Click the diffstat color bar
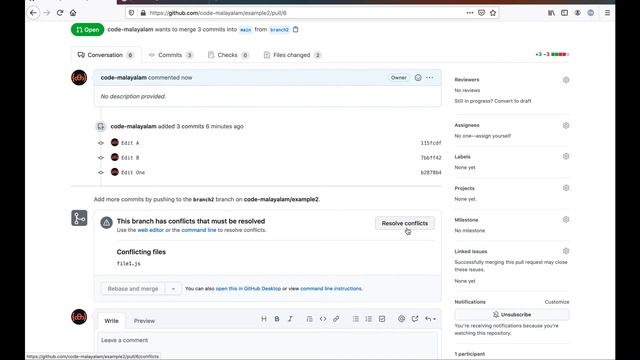This screenshot has height=360, width=640. click(x=560, y=54)
